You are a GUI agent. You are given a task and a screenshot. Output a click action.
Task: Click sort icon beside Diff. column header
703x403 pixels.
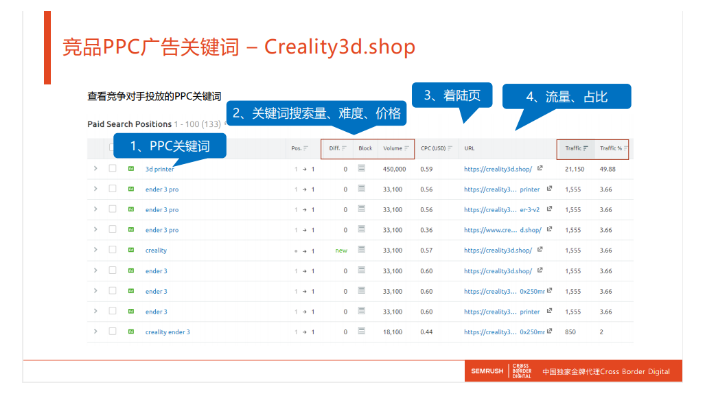[344, 148]
